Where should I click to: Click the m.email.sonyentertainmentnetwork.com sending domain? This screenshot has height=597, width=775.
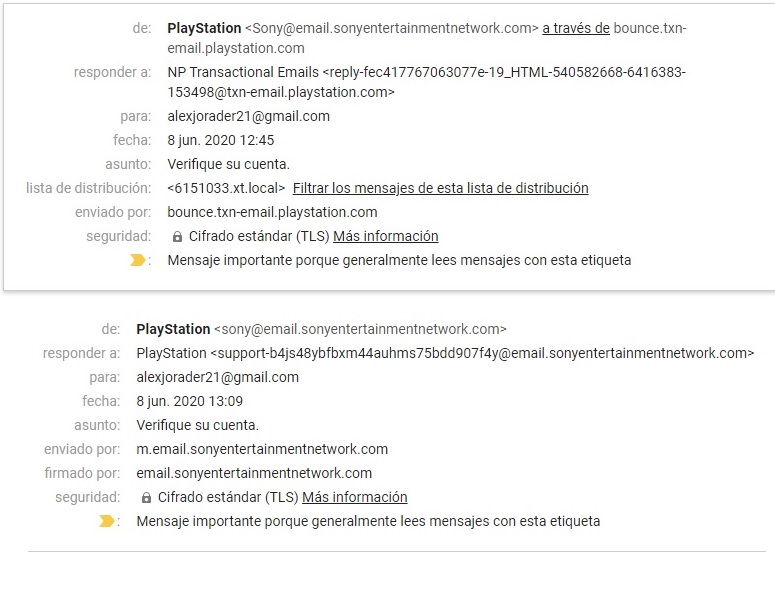pyautogui.click(x=262, y=449)
